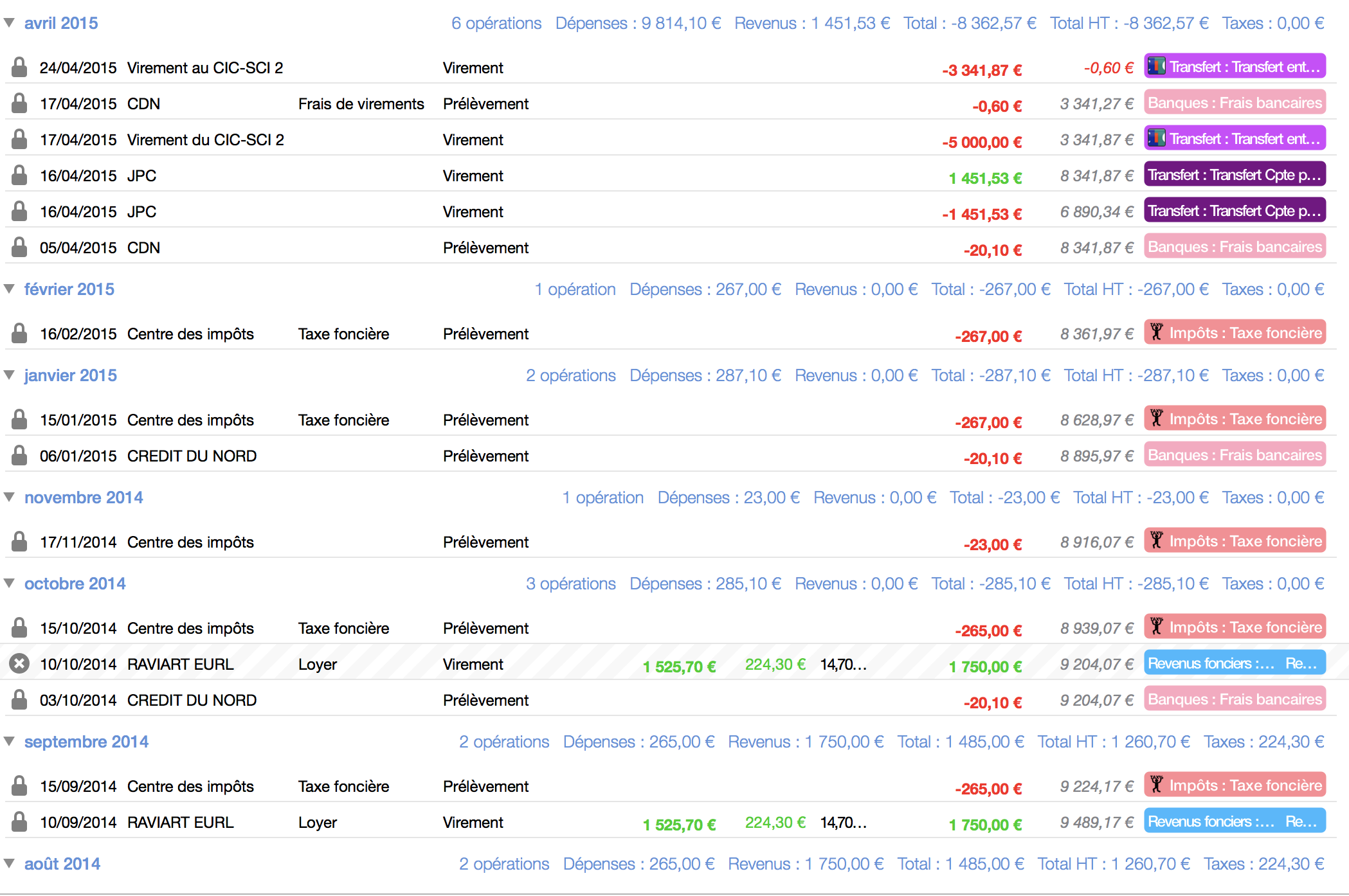Click the lock icon on the 06/01/2015 CREDIT DU NORD row
This screenshot has width=1349, height=896.
19,456
